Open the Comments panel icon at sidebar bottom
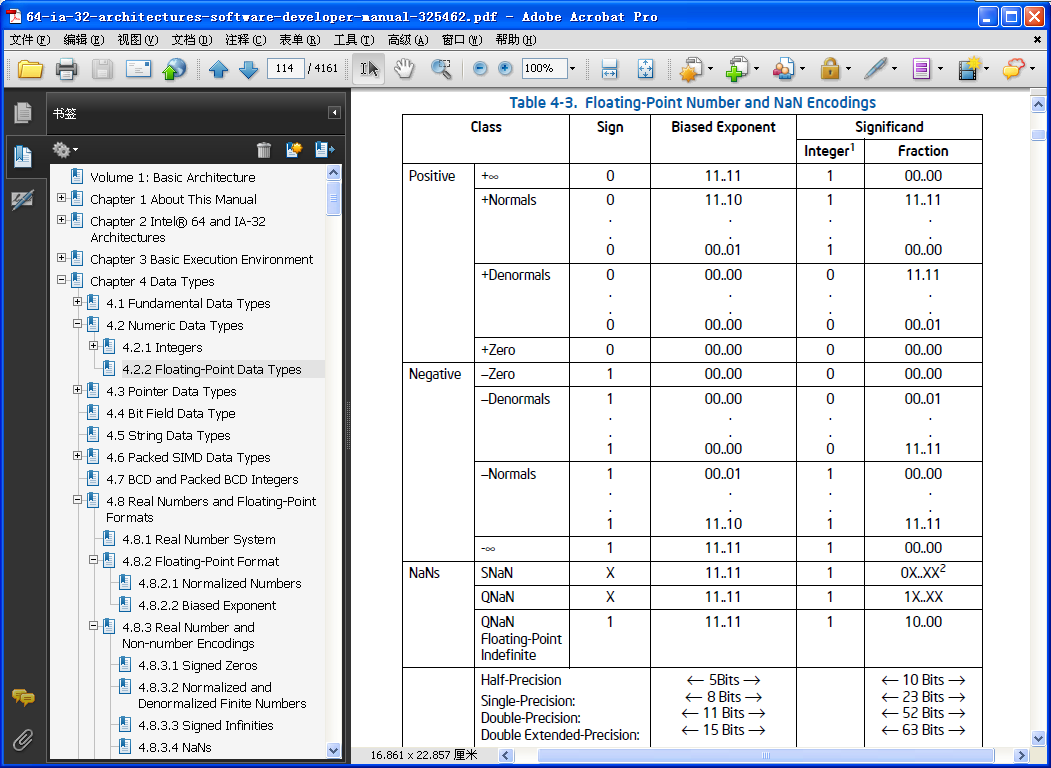 pos(23,698)
